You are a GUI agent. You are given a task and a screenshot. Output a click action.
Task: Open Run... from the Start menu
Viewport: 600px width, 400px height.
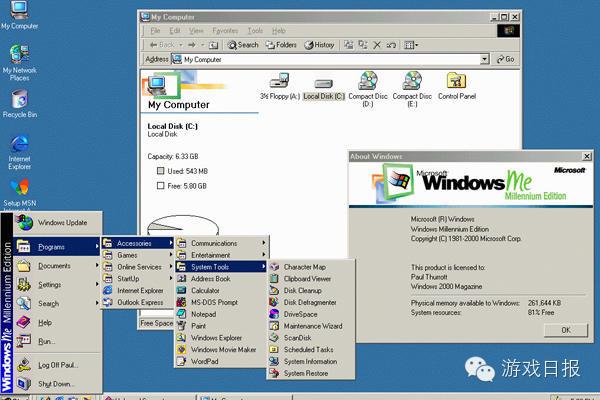(58, 341)
